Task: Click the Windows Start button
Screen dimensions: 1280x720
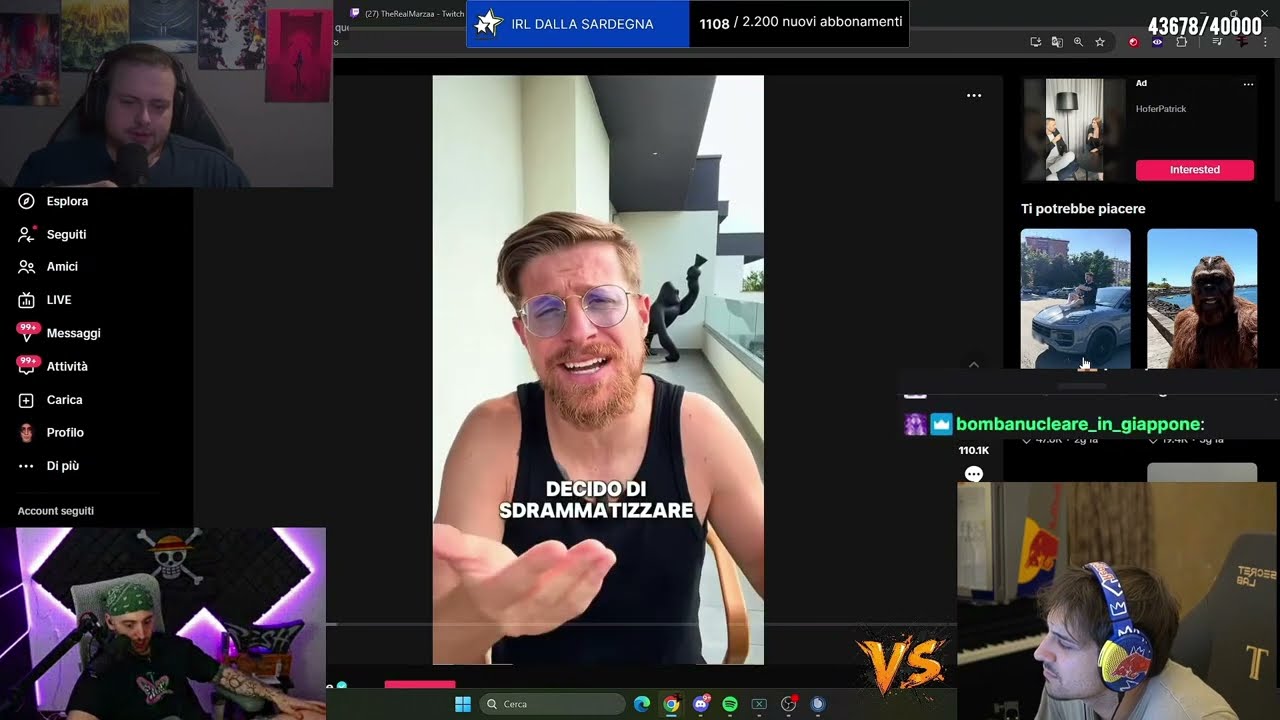Action: pyautogui.click(x=463, y=704)
